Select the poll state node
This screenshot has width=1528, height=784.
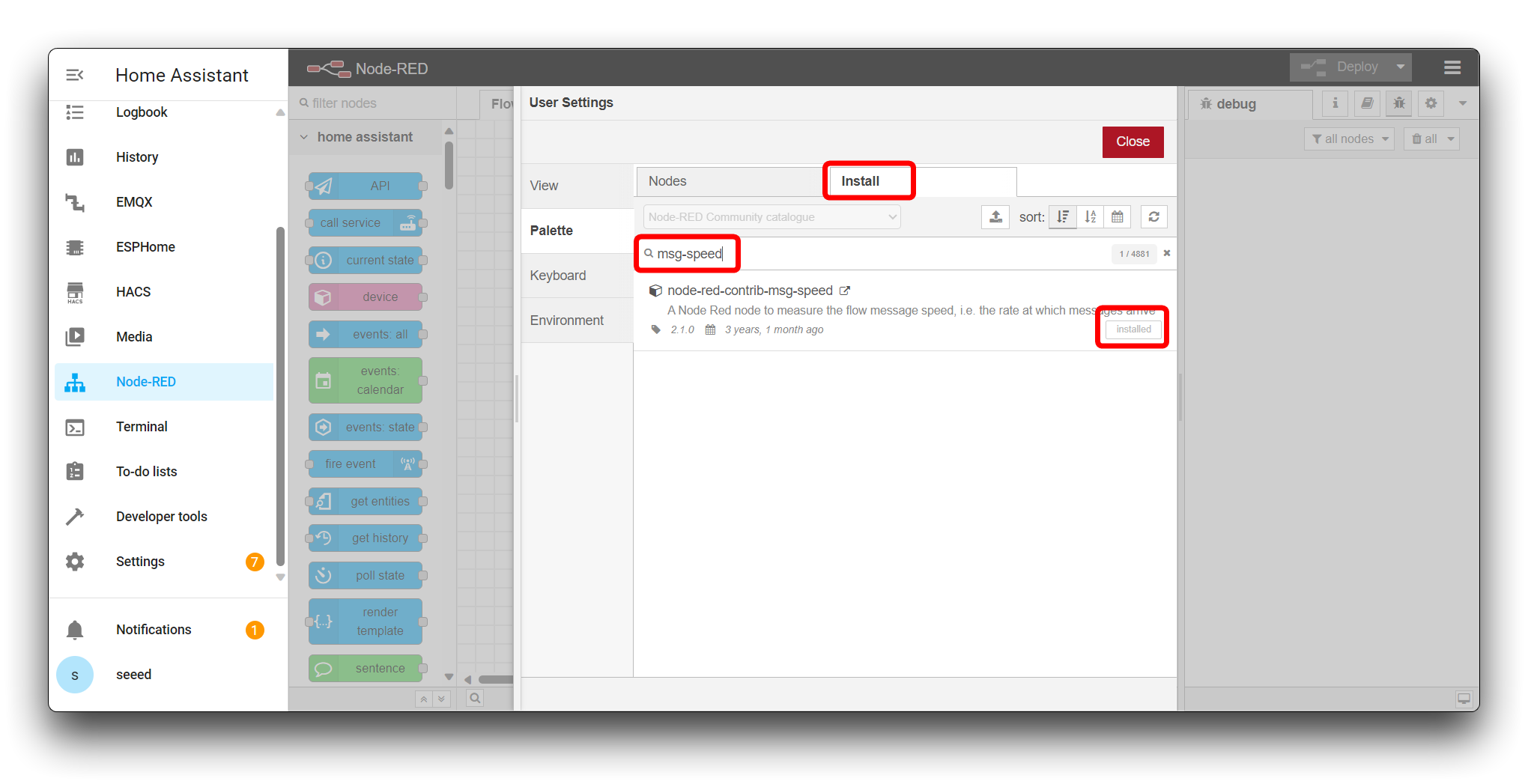[366, 575]
